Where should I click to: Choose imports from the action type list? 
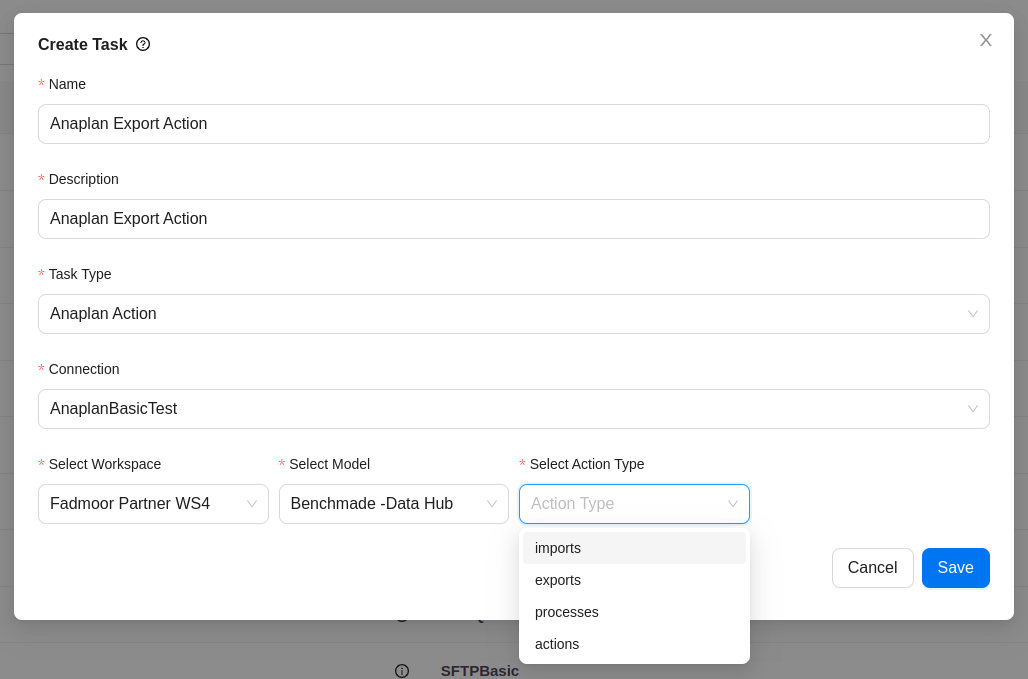pyautogui.click(x=634, y=548)
